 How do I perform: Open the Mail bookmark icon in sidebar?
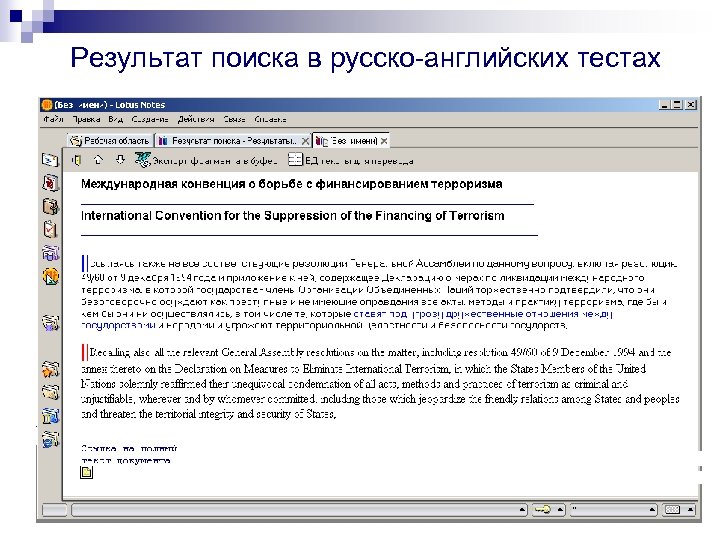tap(50, 160)
